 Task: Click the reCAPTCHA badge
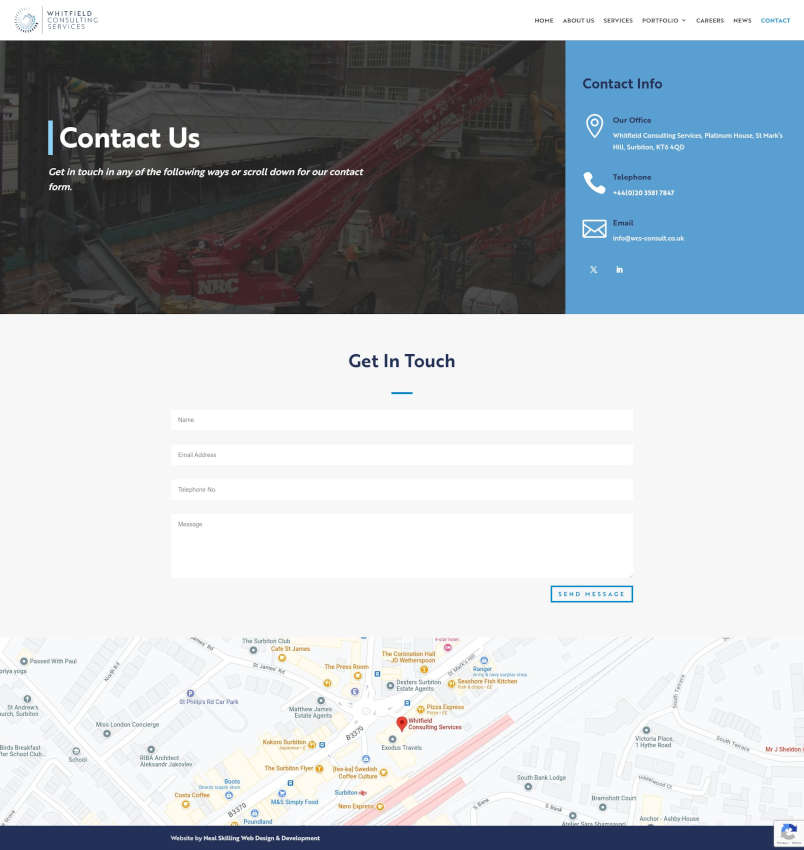[x=789, y=834]
